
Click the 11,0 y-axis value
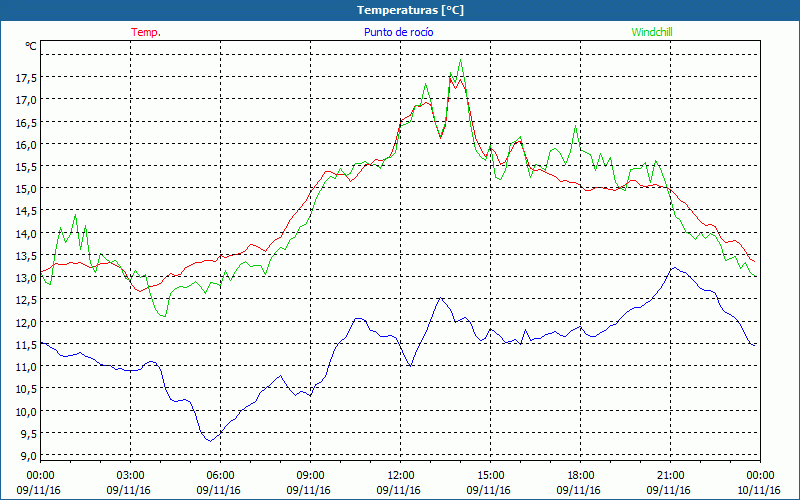[26, 367]
